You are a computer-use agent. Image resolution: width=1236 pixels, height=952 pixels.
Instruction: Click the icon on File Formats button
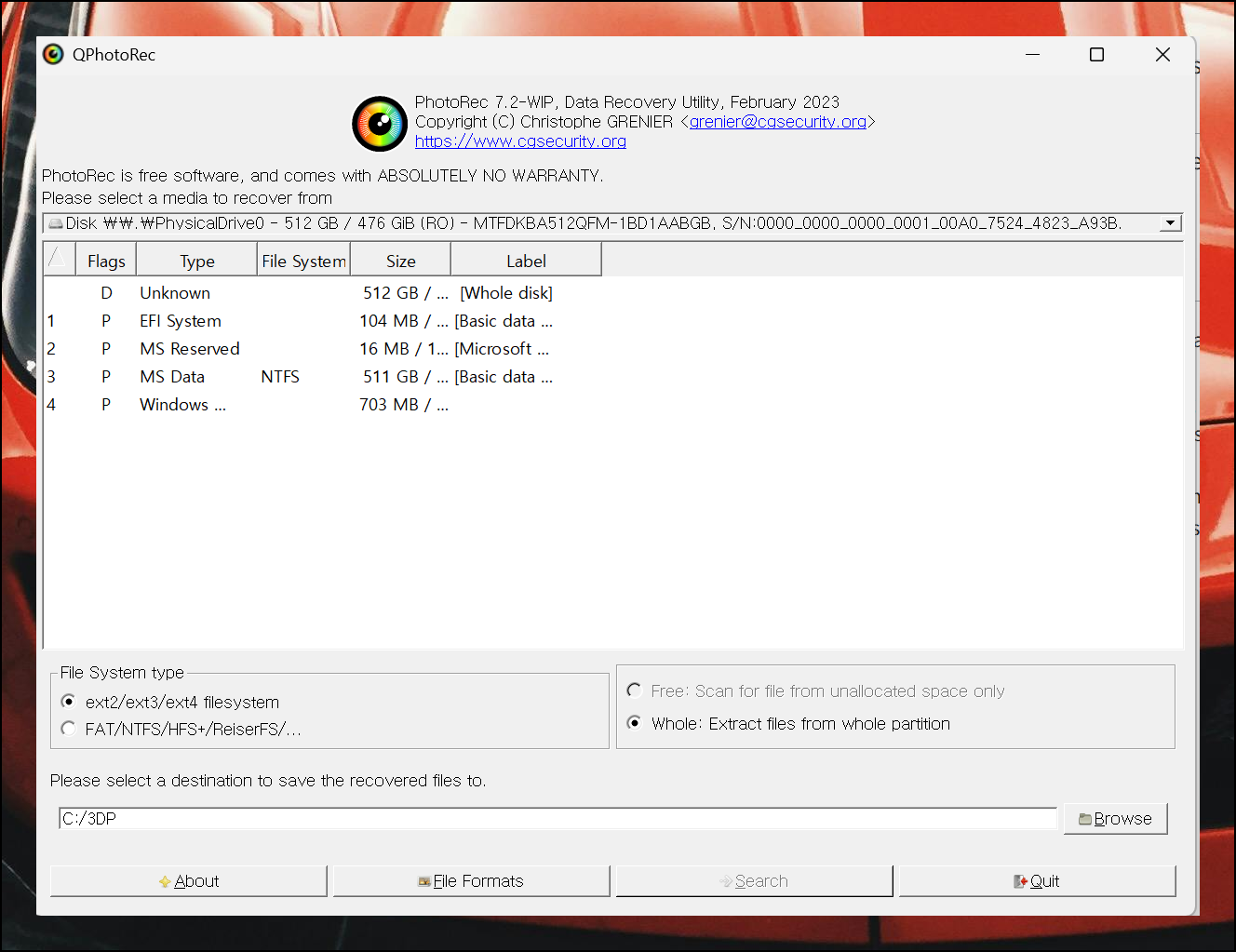coord(424,881)
